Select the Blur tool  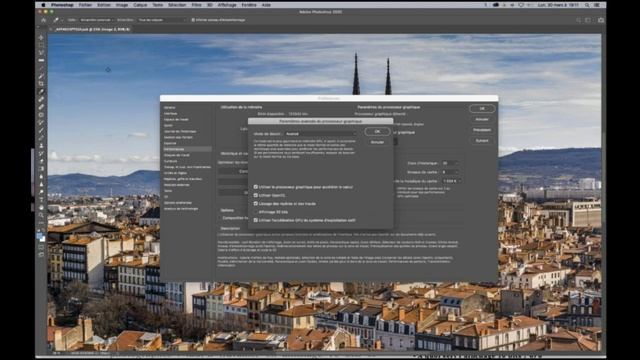[41, 177]
